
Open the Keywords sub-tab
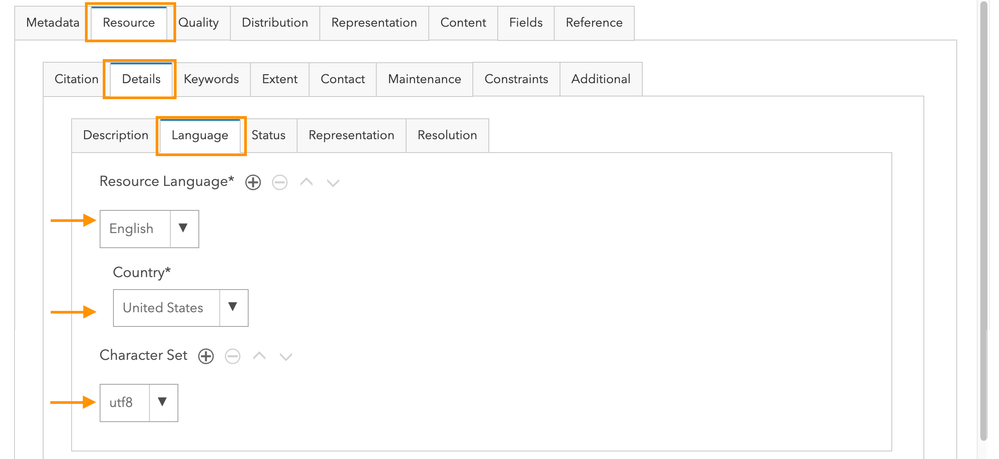[x=211, y=79]
